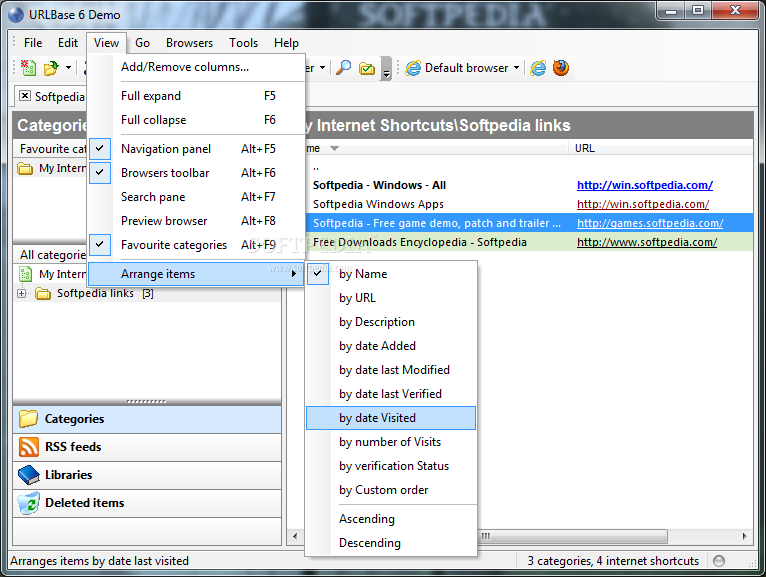This screenshot has width=766, height=577.
Task: Click the horizontal scrollbar thumb
Action: point(572,536)
